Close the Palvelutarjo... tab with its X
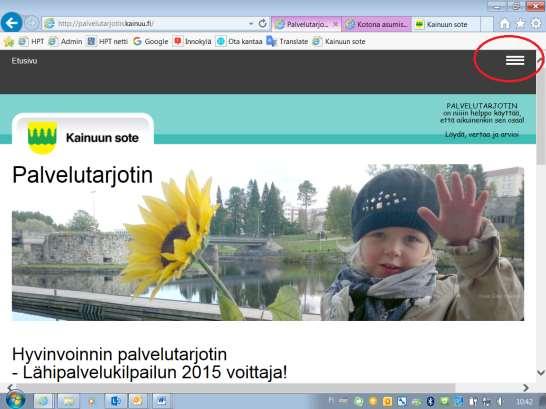546x409 pixels. pos(335,24)
